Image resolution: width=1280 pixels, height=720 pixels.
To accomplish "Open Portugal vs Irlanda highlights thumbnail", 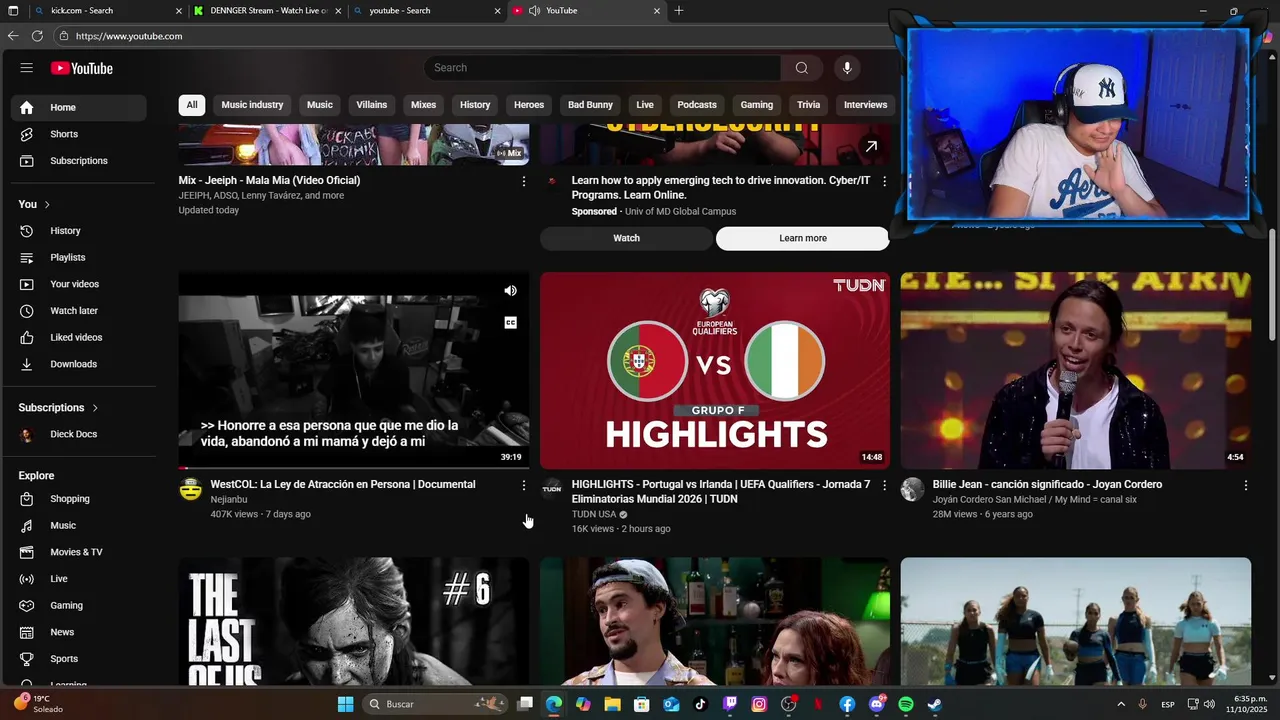I will pyautogui.click(x=715, y=370).
